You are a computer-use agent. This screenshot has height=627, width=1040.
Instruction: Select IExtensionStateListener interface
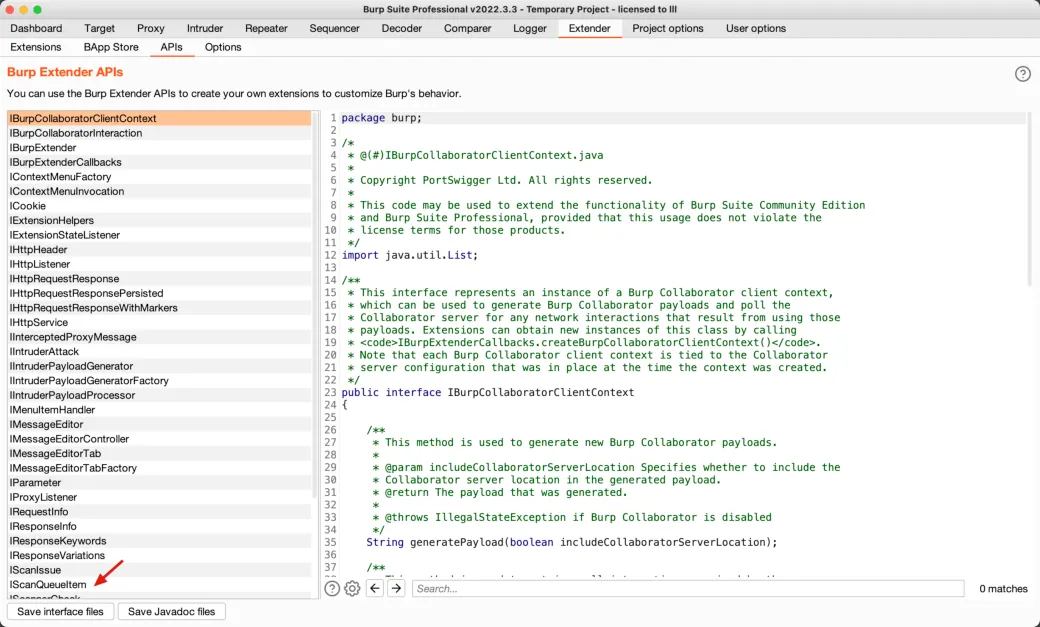point(159,235)
